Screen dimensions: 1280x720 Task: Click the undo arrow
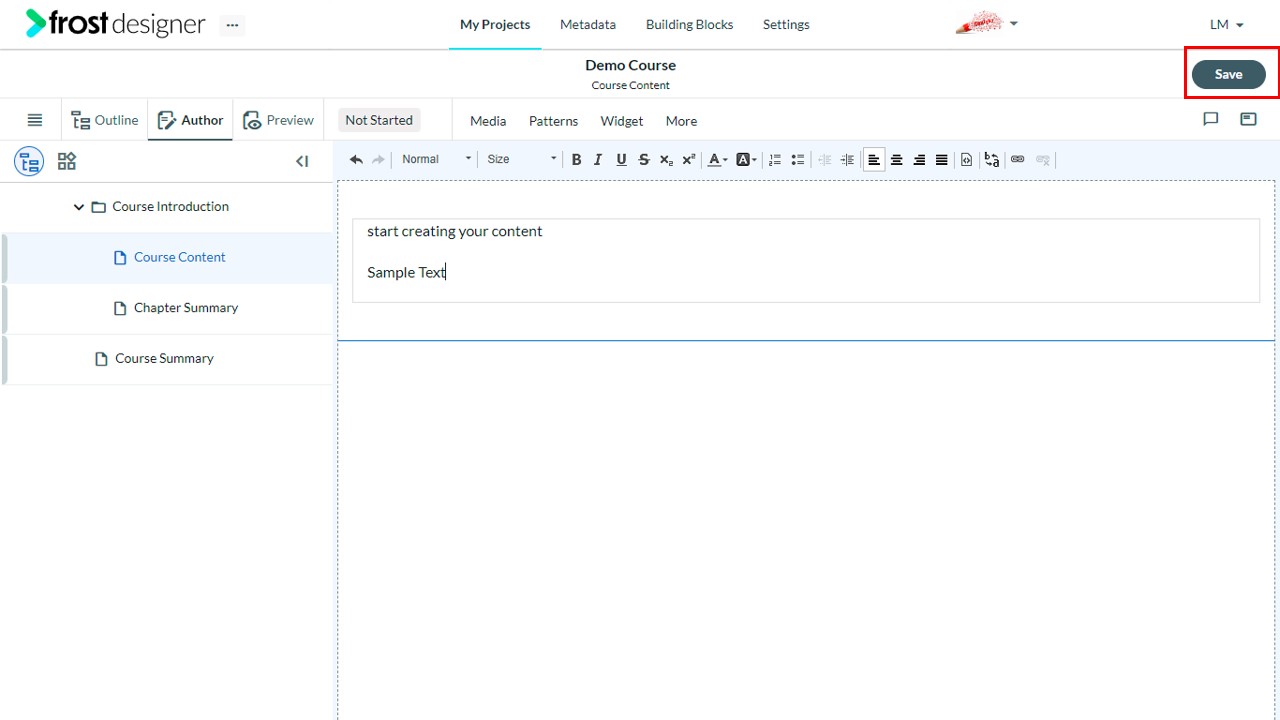coord(356,159)
